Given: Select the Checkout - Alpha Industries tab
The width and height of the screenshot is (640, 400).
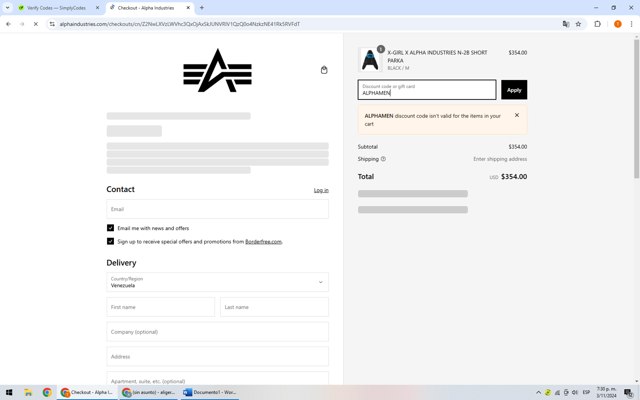Looking at the screenshot, I should click(x=145, y=8).
